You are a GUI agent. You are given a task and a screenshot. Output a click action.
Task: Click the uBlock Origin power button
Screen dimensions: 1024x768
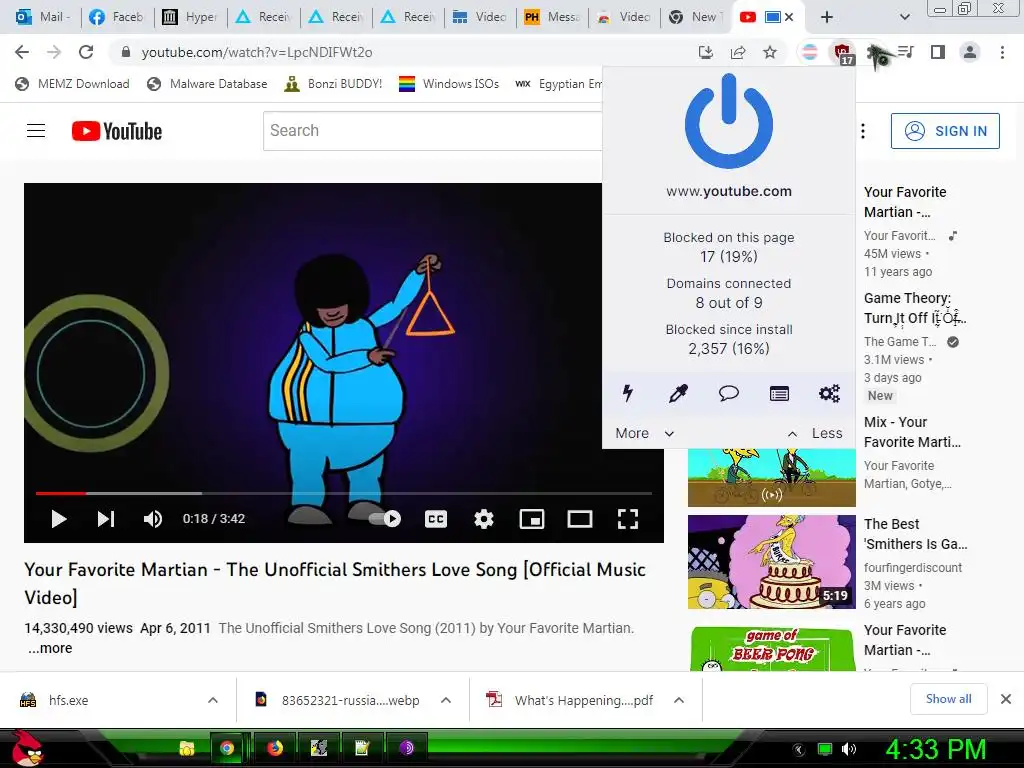click(729, 121)
